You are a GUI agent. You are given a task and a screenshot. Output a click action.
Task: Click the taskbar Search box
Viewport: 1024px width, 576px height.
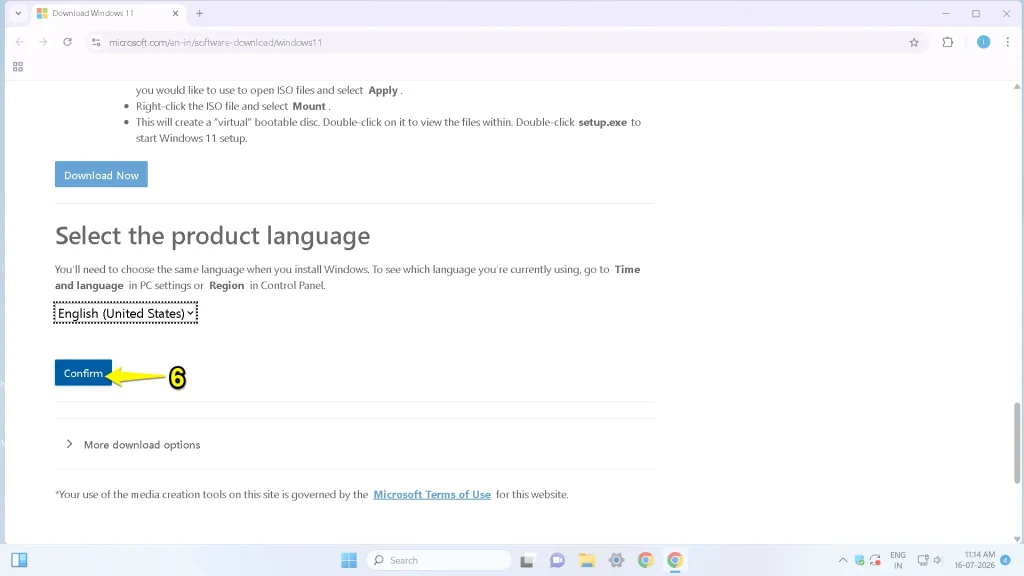(439, 560)
